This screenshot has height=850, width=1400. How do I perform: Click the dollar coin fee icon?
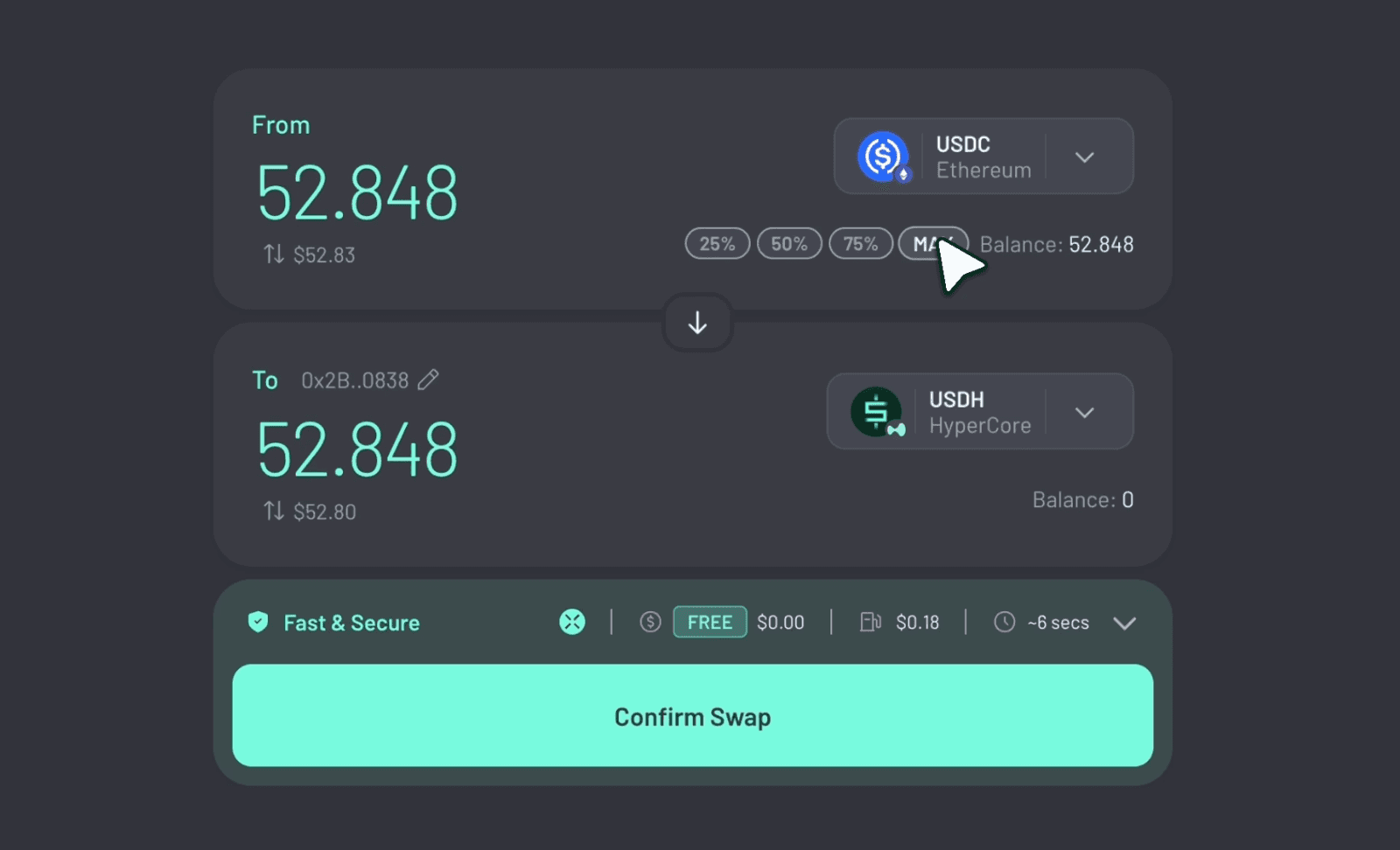(x=650, y=622)
